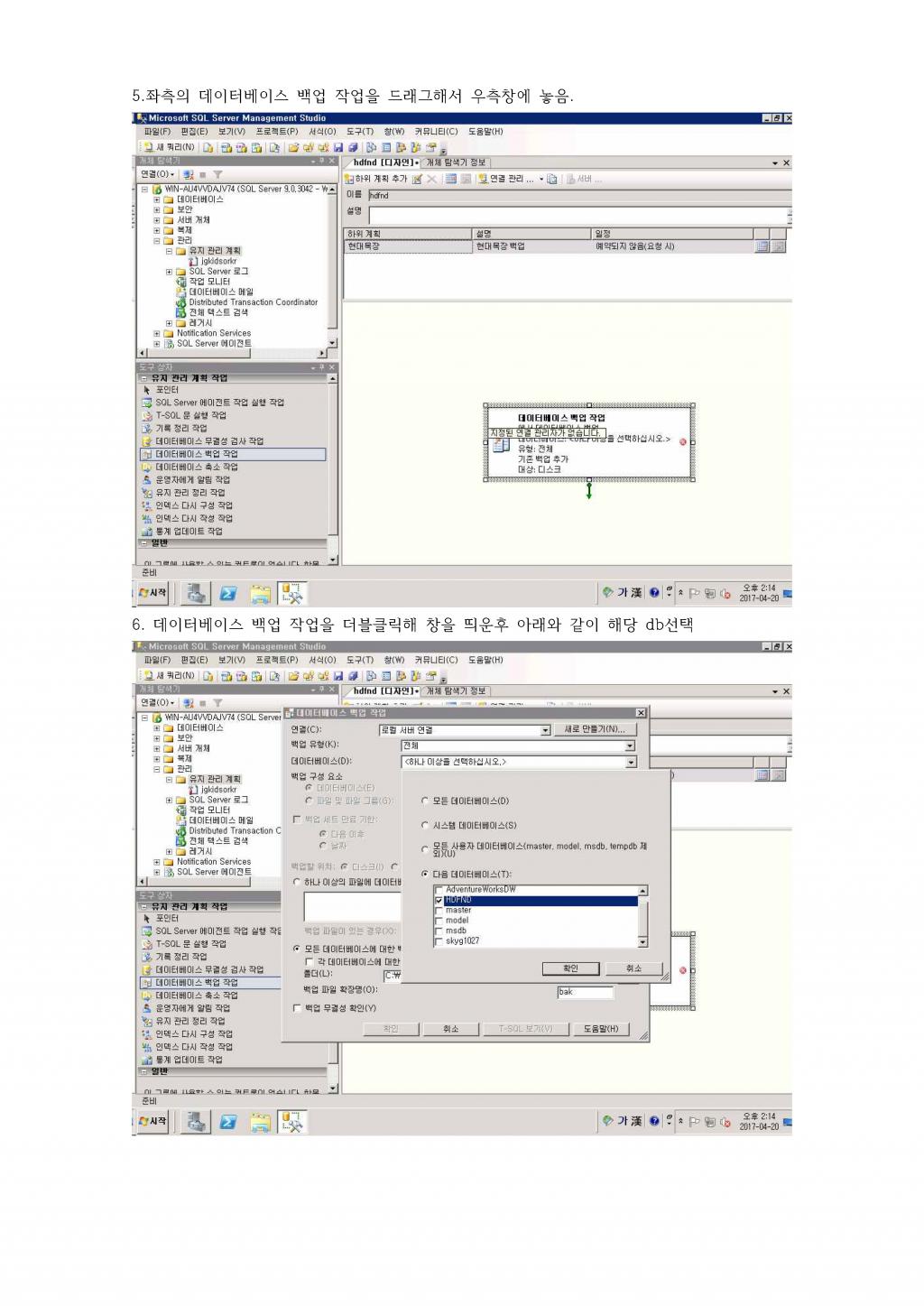
Task: Expand the Replication node in the upper screenshot tree
Action: 157,230
